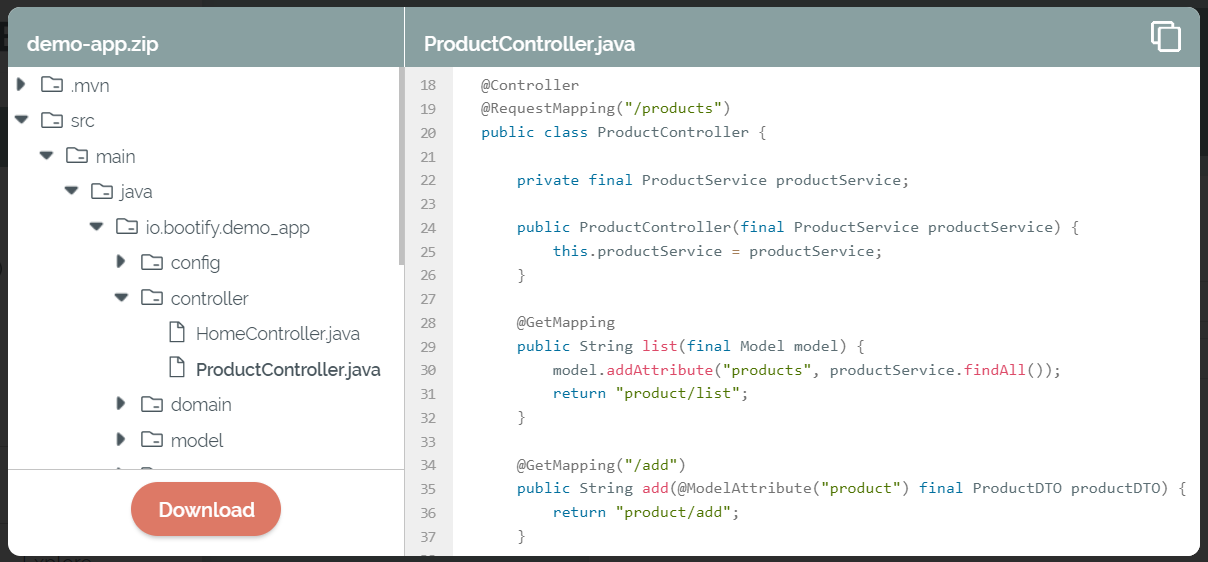The width and height of the screenshot is (1208, 562).
Task: Click the file tree vertical scrollbar
Action: [x=401, y=166]
